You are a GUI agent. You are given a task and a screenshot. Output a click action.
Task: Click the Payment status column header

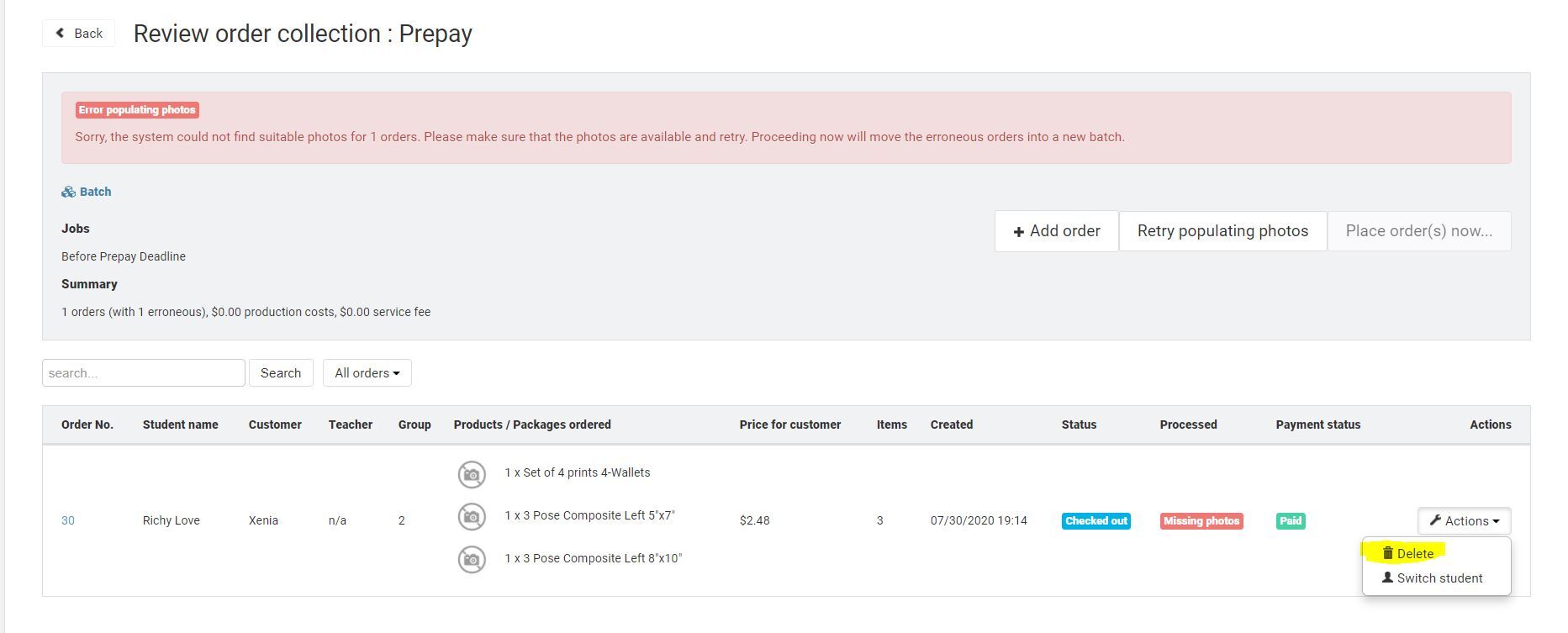1317,425
